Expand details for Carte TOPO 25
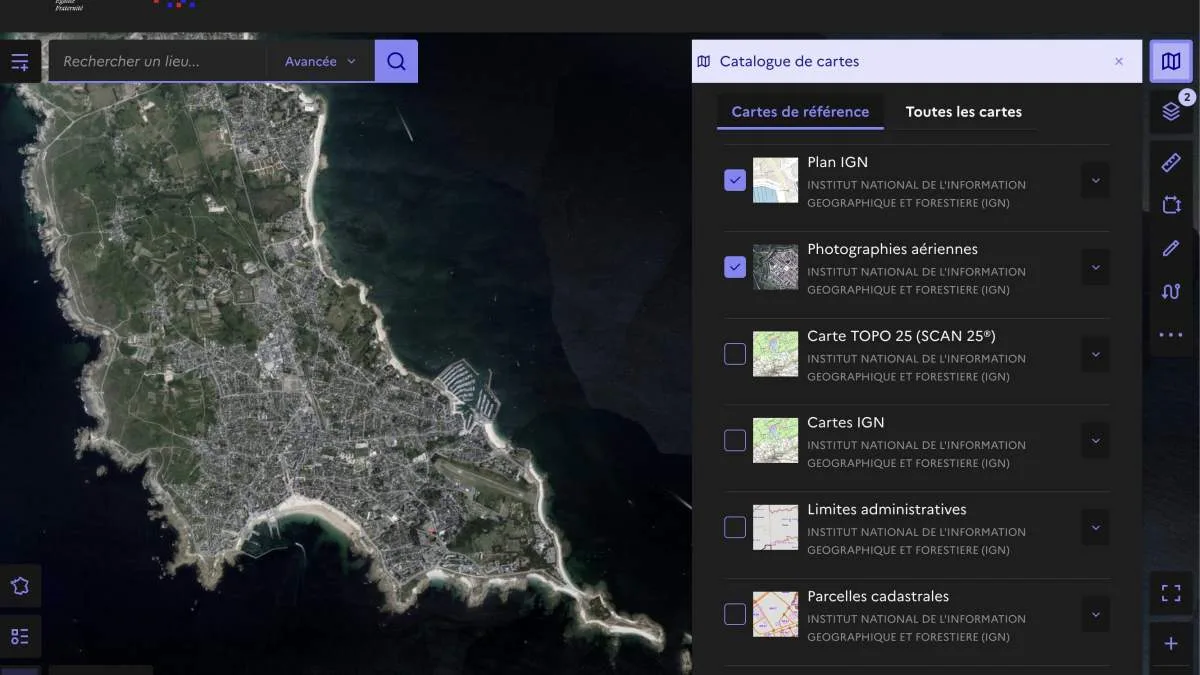1200x675 pixels. pyautogui.click(x=1095, y=354)
